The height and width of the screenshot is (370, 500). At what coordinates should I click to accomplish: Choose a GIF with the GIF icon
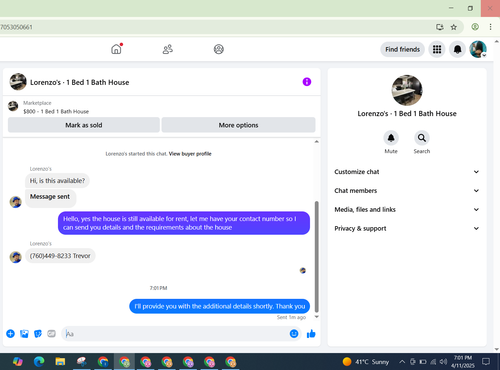[51, 334]
